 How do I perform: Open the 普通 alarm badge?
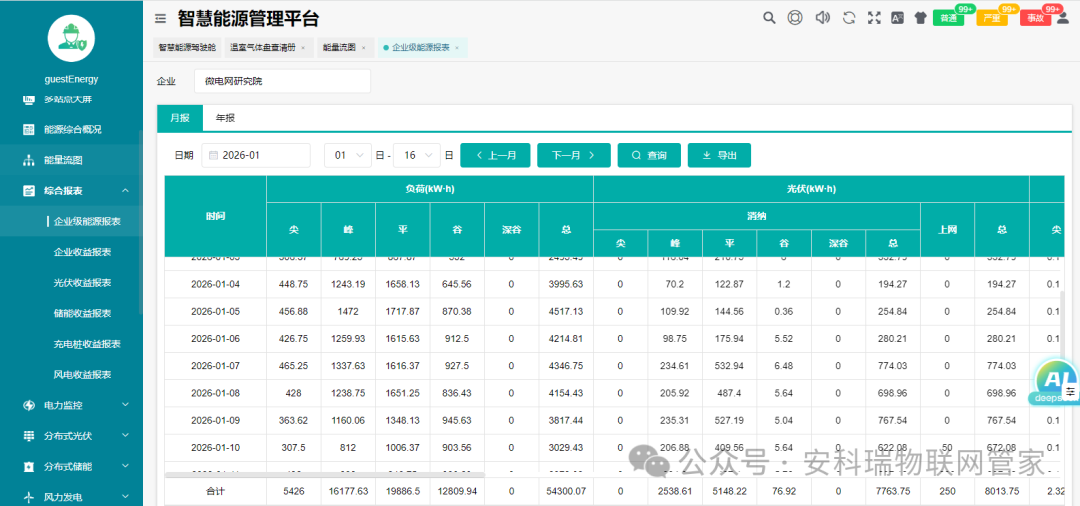click(948, 18)
